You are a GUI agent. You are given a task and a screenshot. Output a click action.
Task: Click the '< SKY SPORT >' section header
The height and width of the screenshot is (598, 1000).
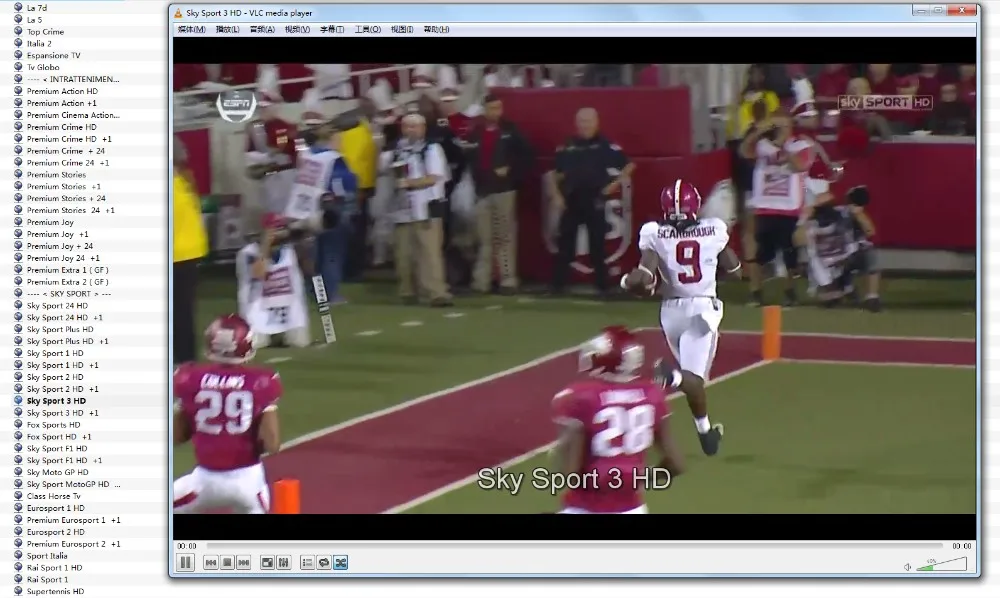coord(69,294)
